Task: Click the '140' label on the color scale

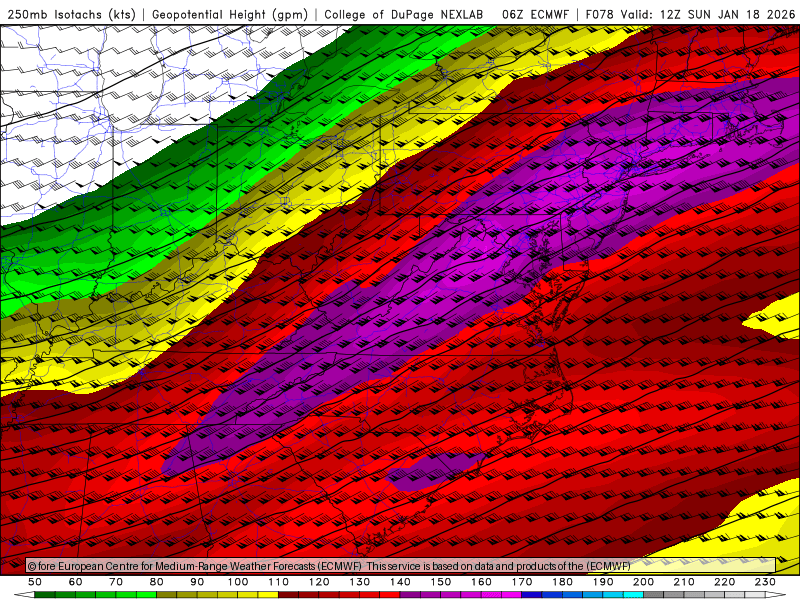Action: pos(400,582)
